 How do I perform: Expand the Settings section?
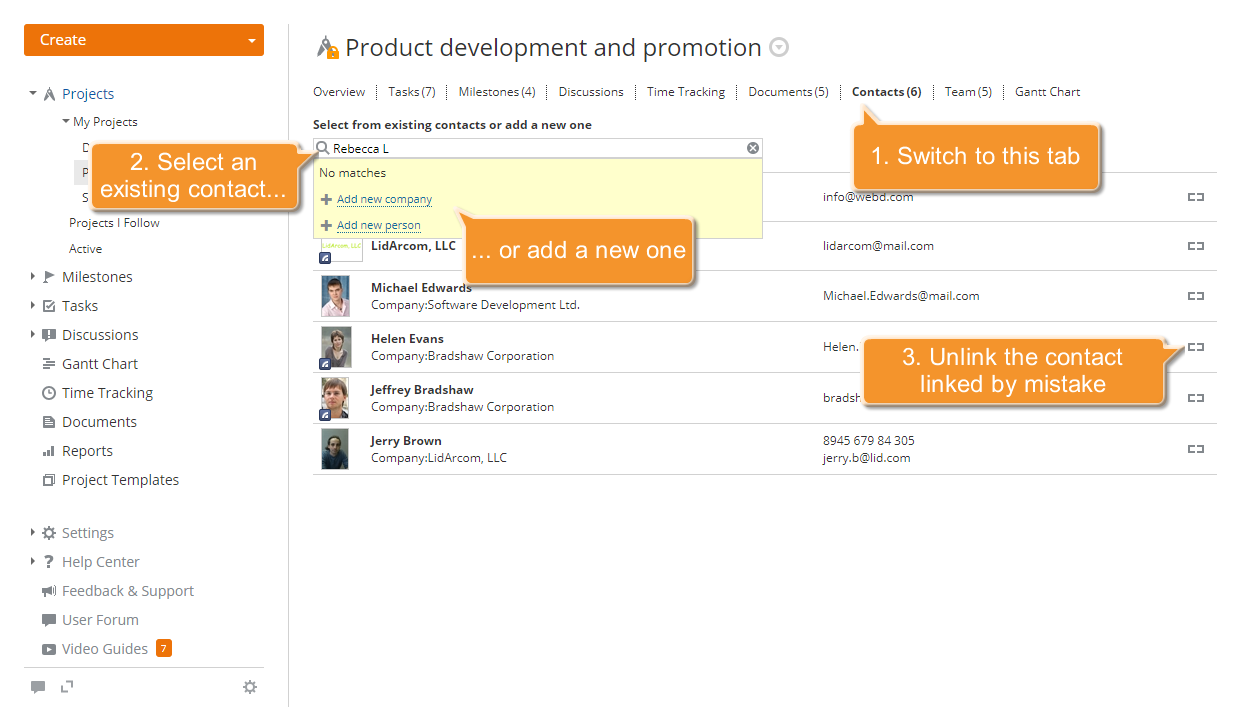point(30,532)
